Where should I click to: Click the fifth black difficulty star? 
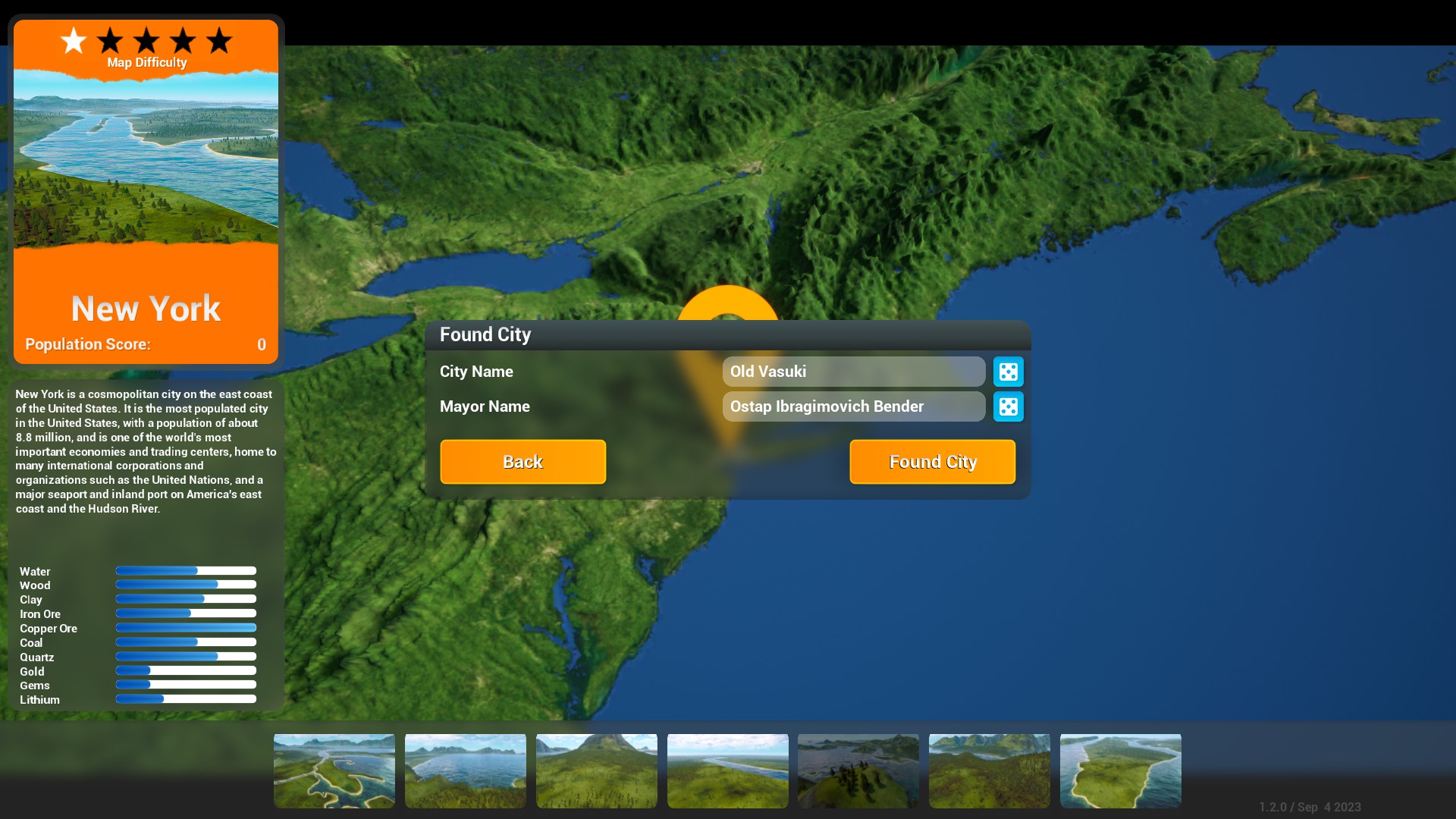pos(219,40)
